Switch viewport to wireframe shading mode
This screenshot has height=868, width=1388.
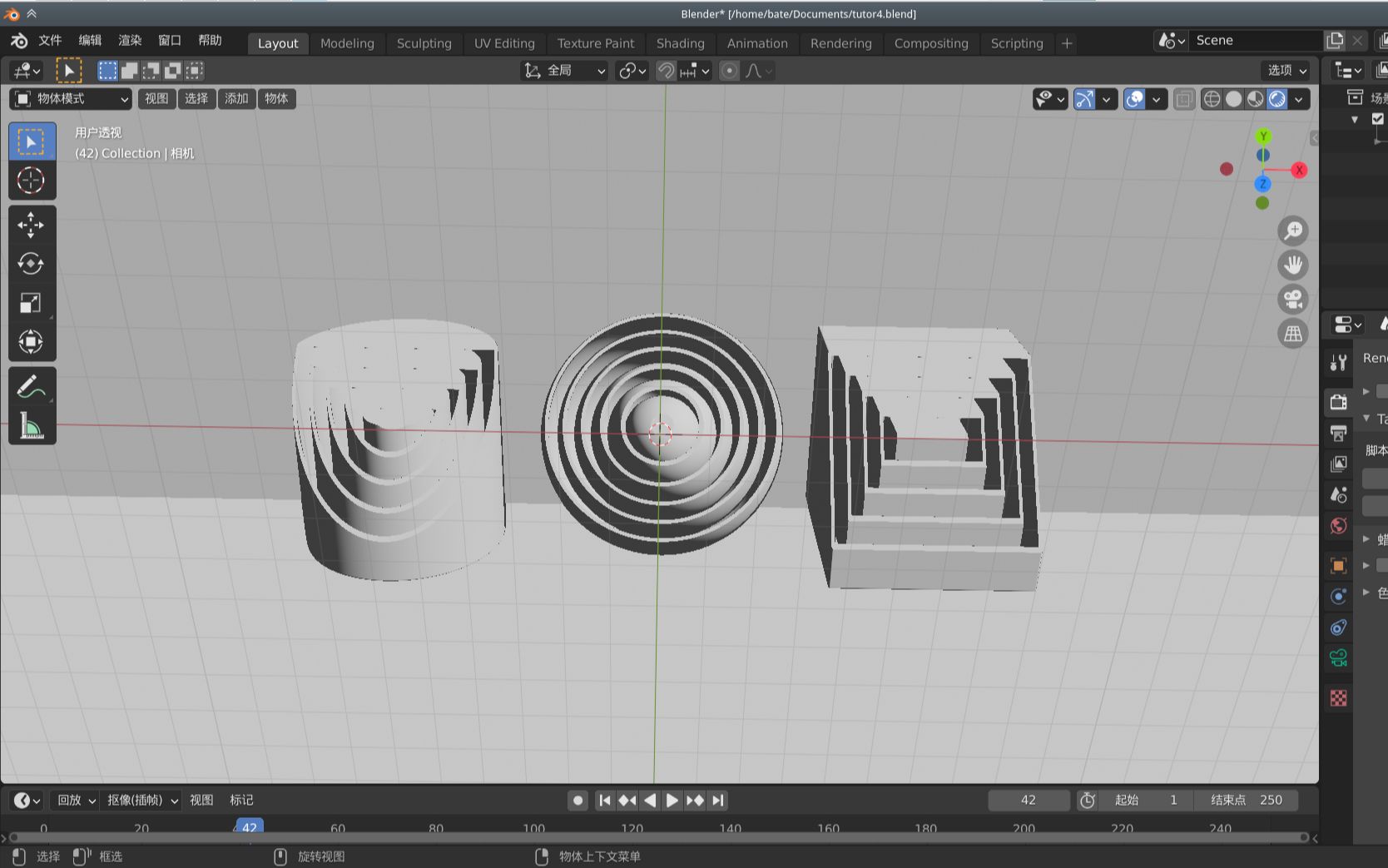point(1212,98)
